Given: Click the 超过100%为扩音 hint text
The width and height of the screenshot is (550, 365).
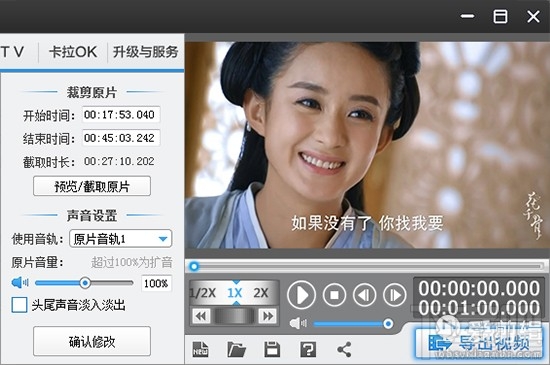Looking at the screenshot, I should [x=132, y=262].
